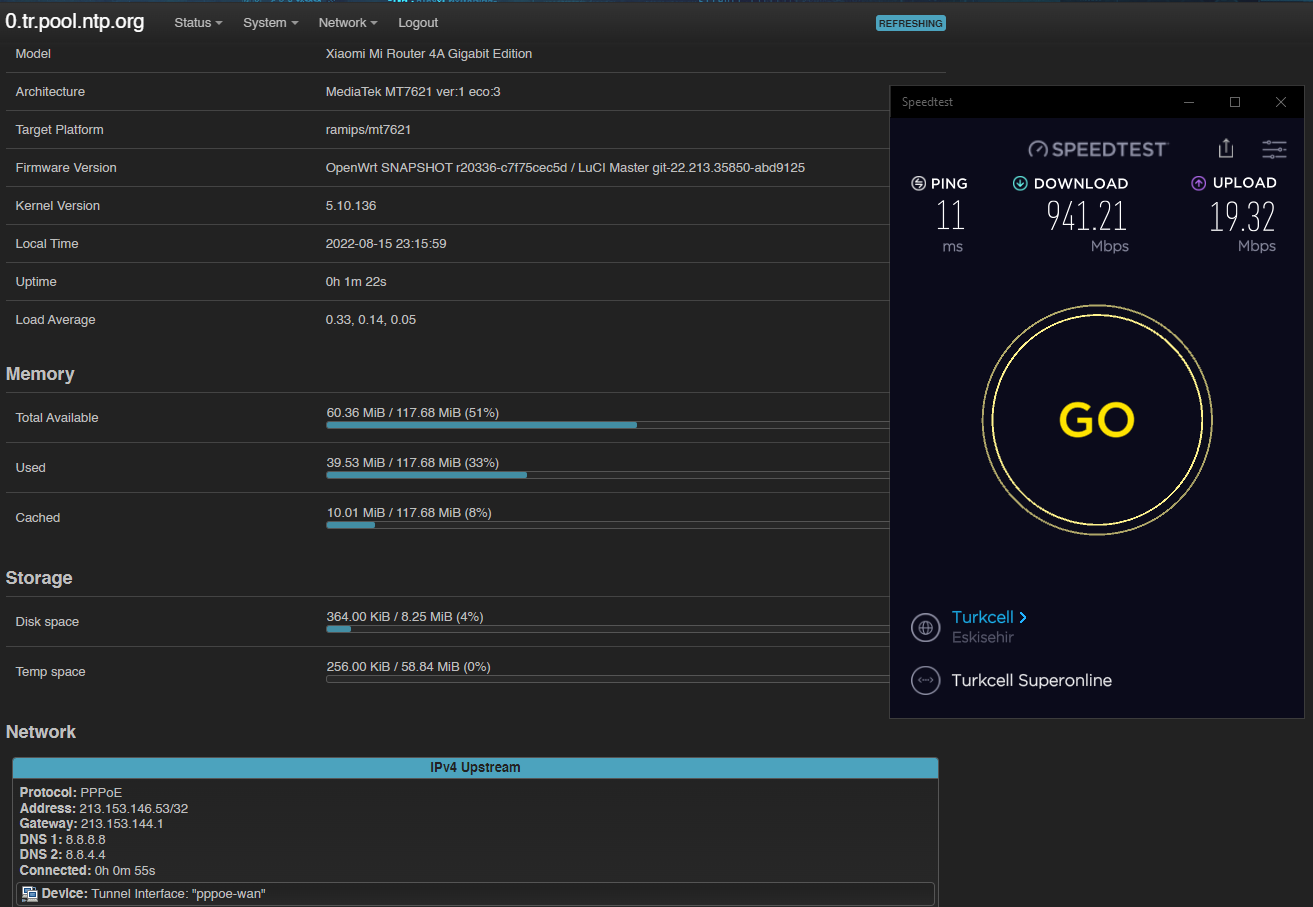Click the 0.tr.pool.ntp.org hostname brand link
This screenshot has width=1313, height=907.
coord(75,21)
